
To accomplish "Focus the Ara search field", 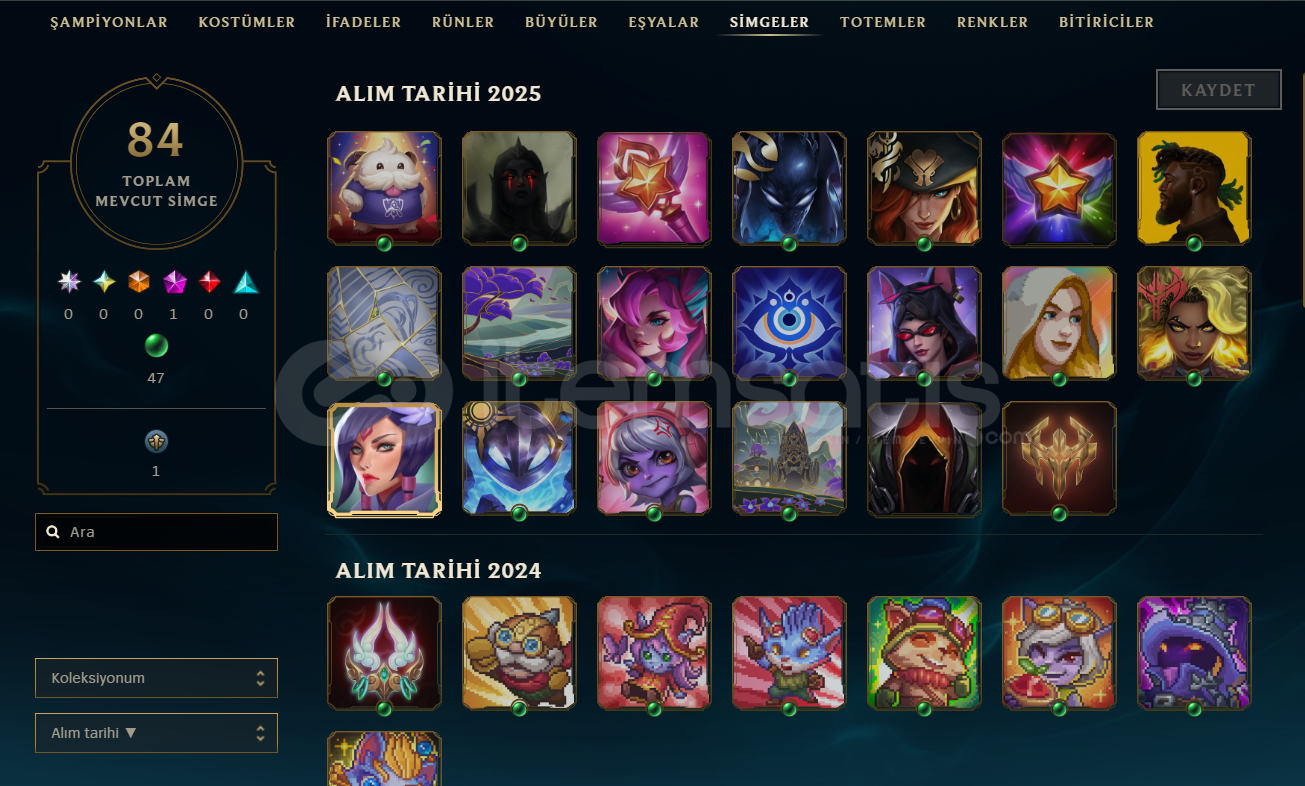I will [x=156, y=532].
